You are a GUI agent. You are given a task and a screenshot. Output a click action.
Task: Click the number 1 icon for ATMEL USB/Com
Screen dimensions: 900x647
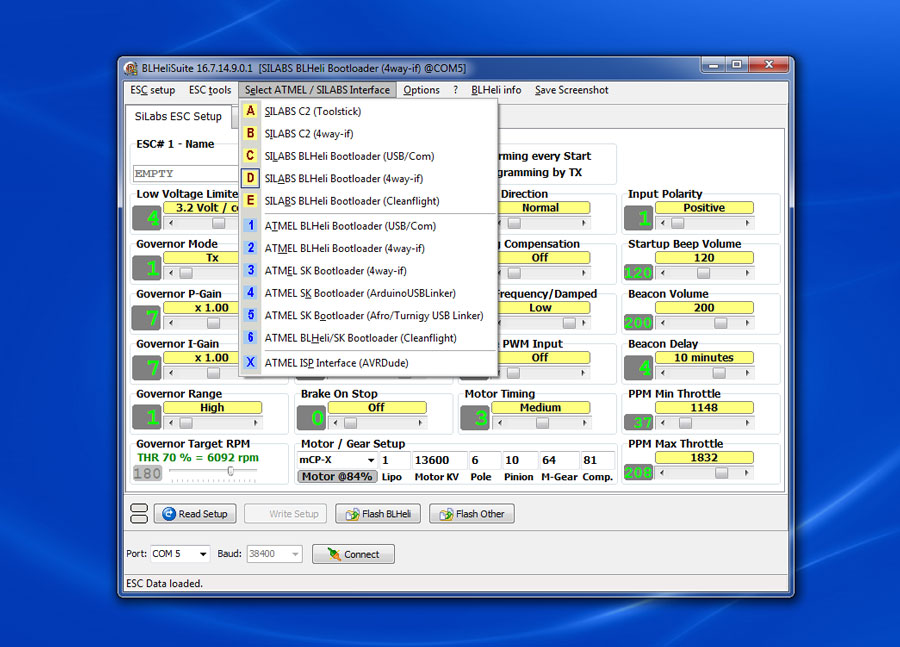250,226
